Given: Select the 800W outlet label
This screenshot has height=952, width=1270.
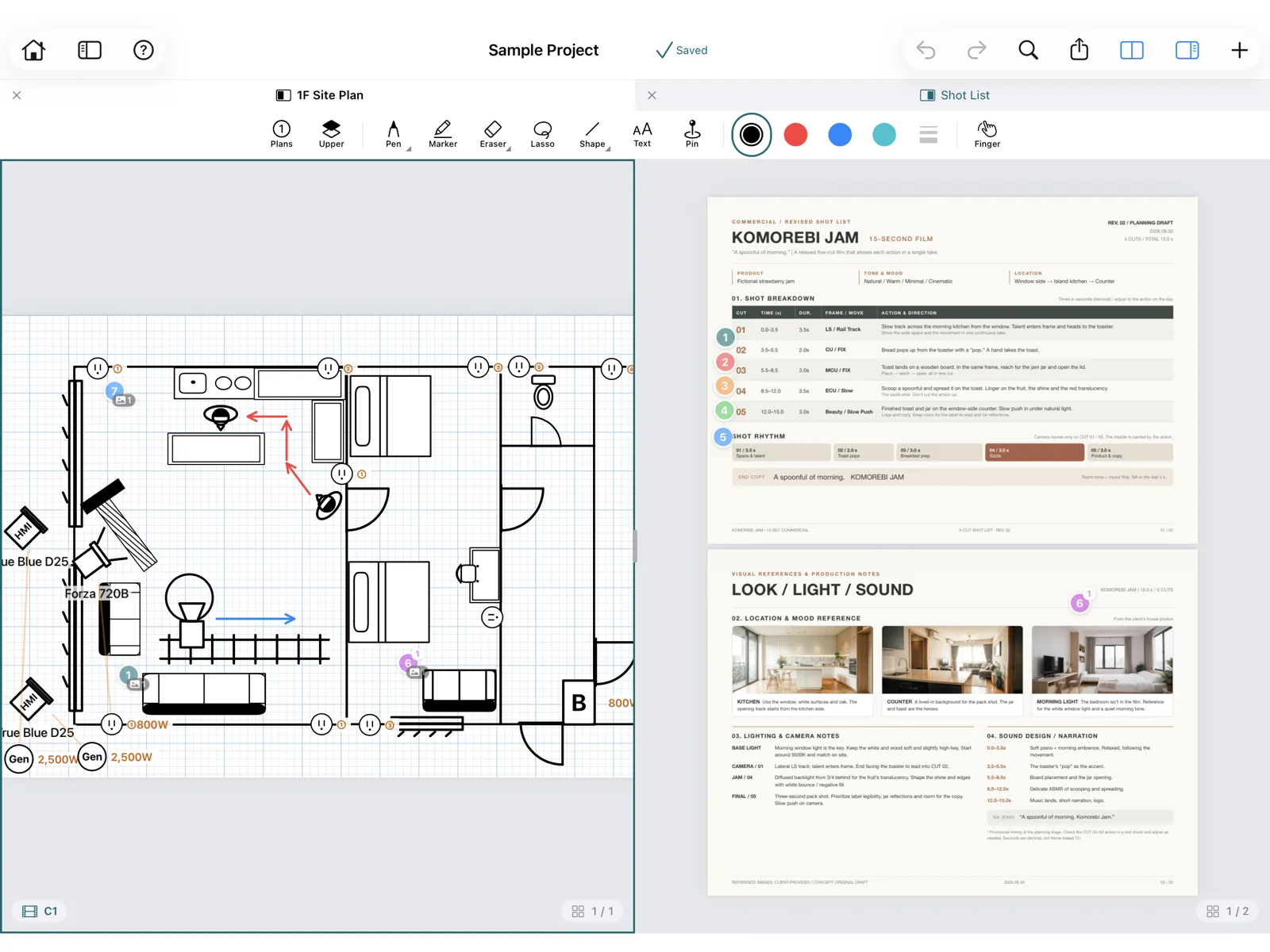Looking at the screenshot, I should coord(152,725).
